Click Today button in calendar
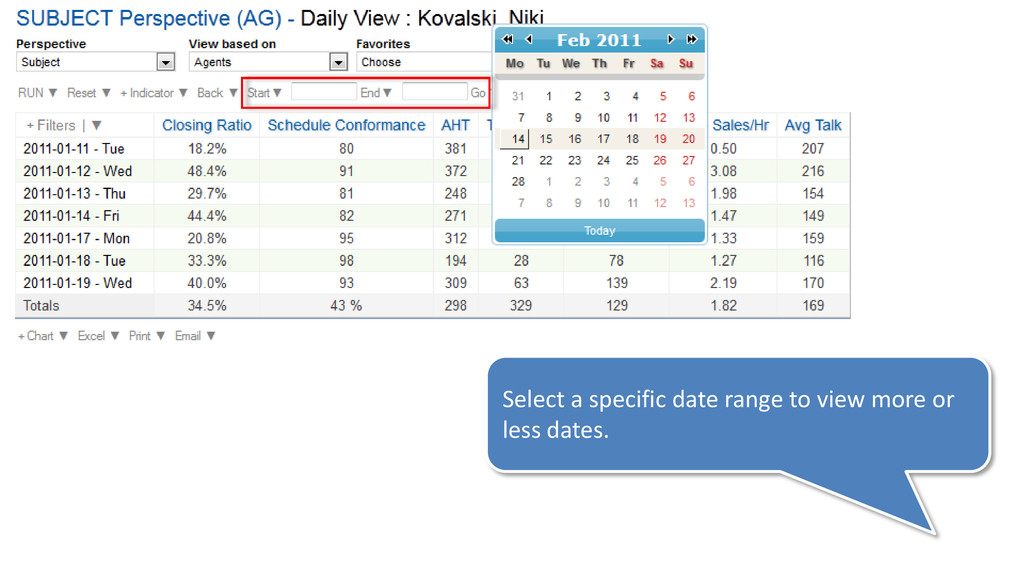1024x576 pixels. tap(600, 231)
